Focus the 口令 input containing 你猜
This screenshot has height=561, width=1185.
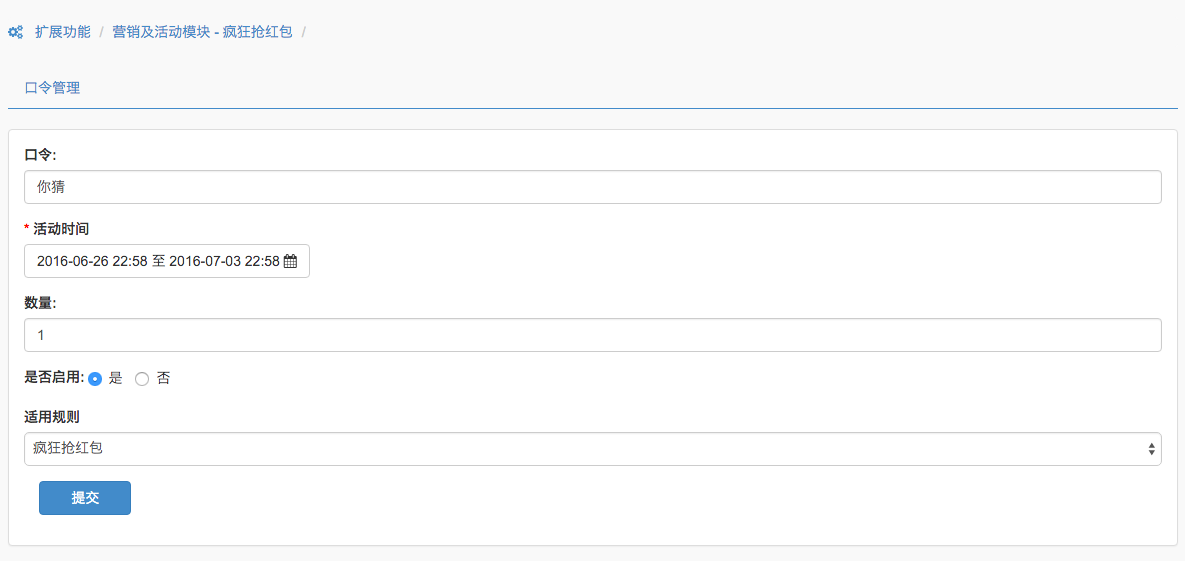592,187
